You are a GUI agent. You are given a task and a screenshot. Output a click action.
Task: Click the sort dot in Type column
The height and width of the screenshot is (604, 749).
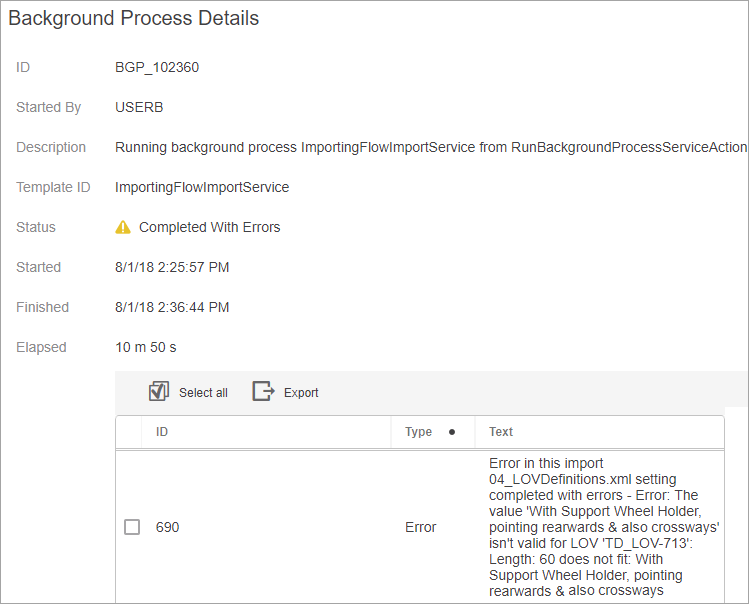pos(452,432)
